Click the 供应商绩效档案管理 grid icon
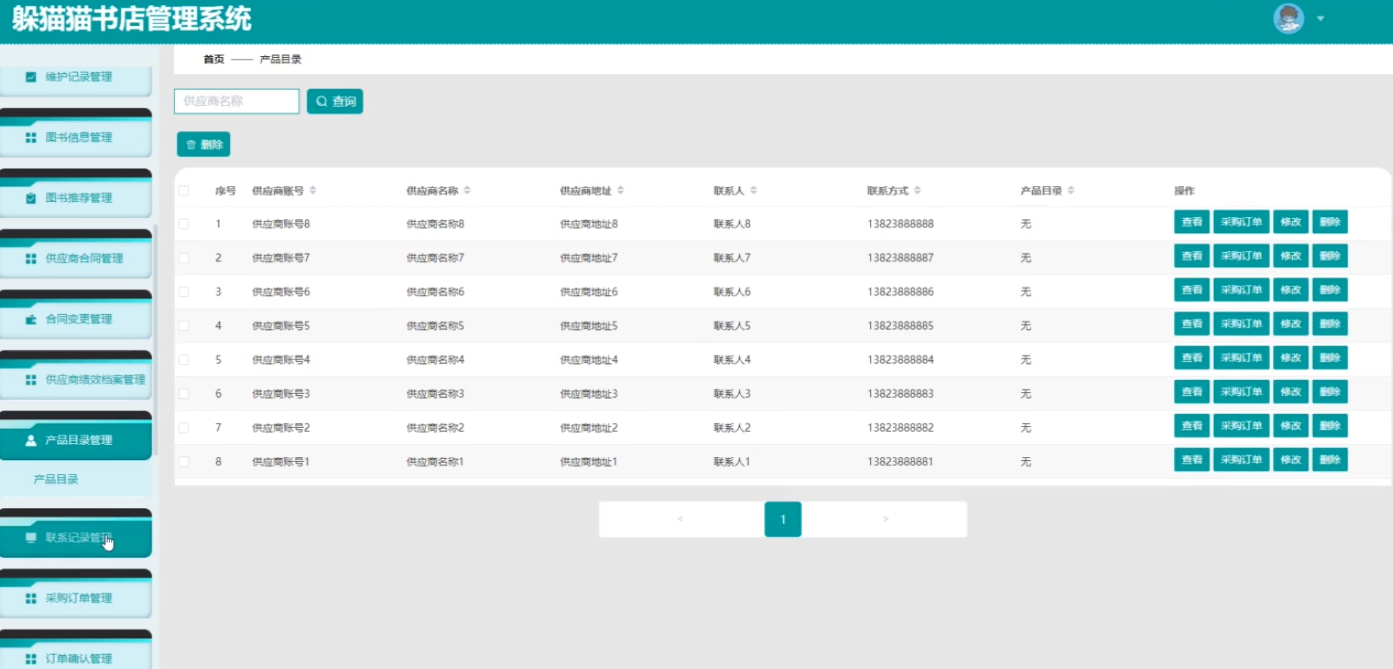 coord(31,380)
